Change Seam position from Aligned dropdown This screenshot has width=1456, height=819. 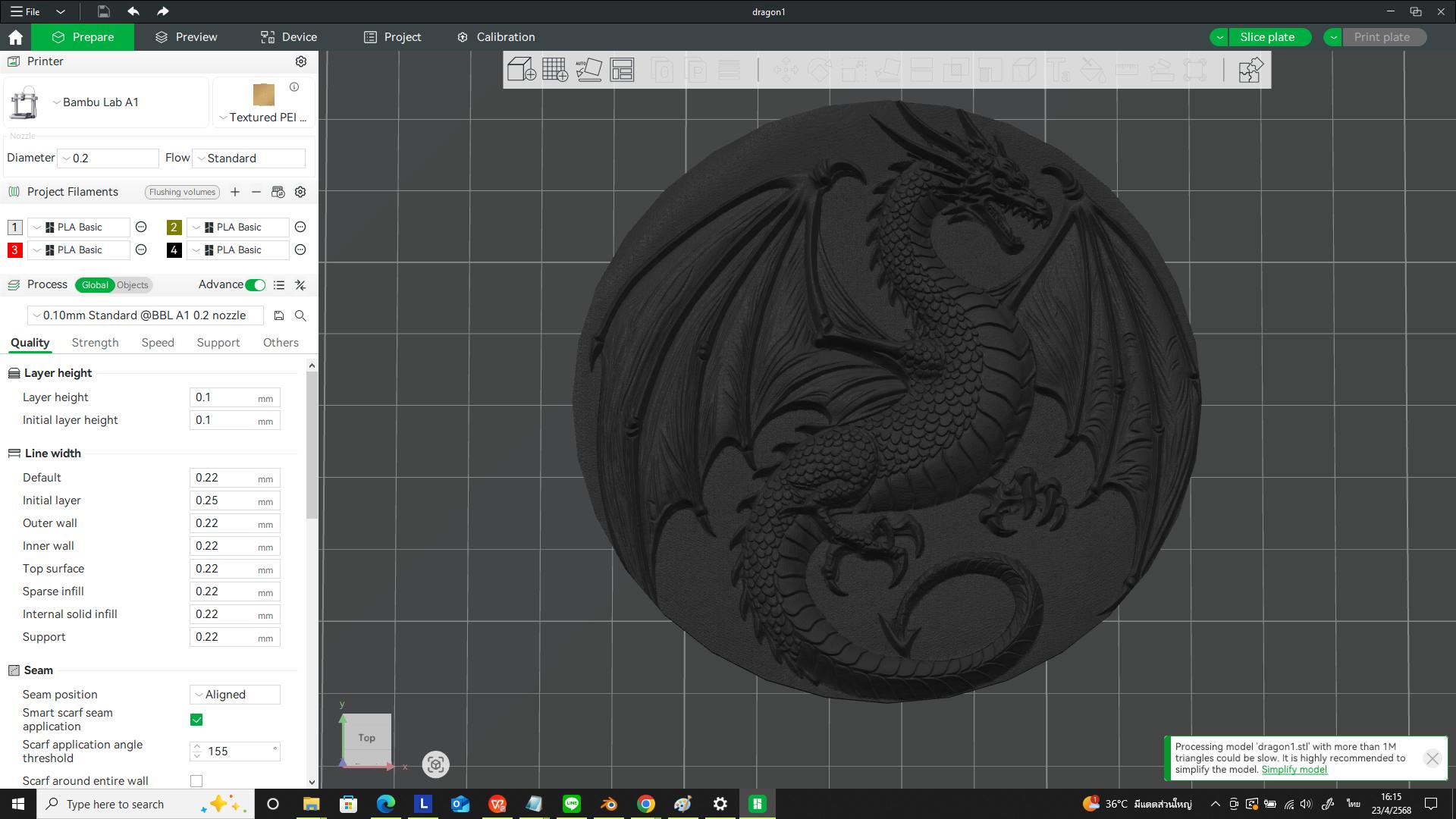pyautogui.click(x=234, y=694)
